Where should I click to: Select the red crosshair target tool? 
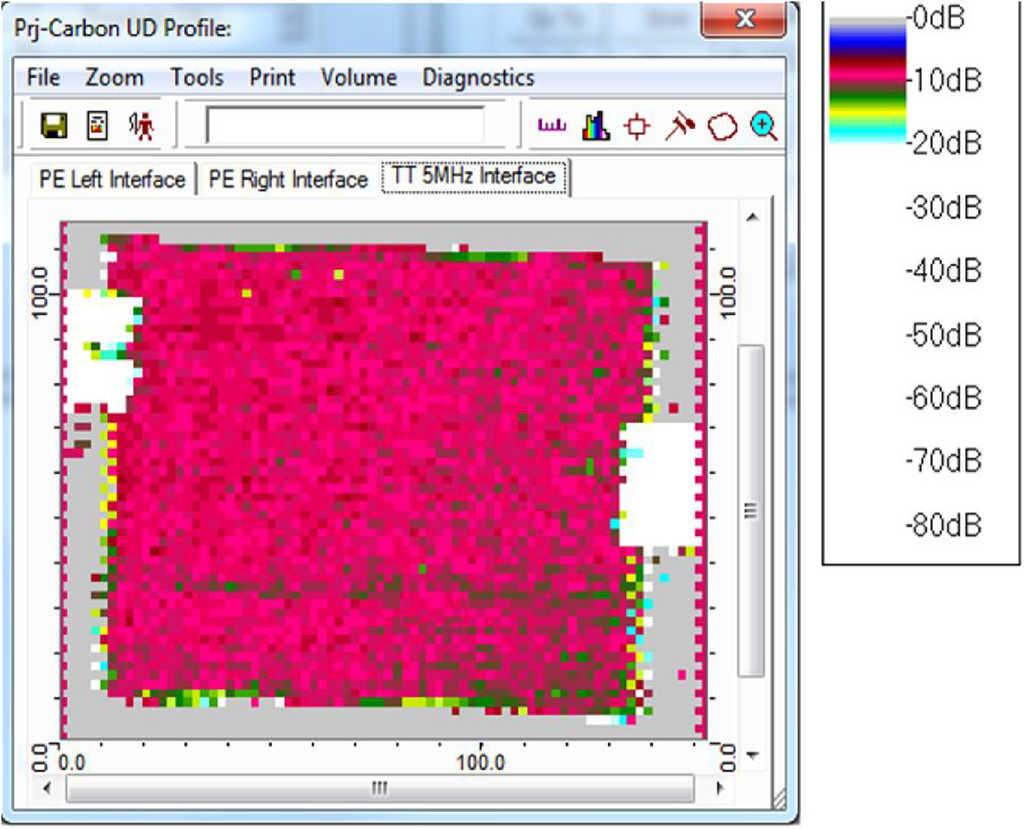coord(637,127)
